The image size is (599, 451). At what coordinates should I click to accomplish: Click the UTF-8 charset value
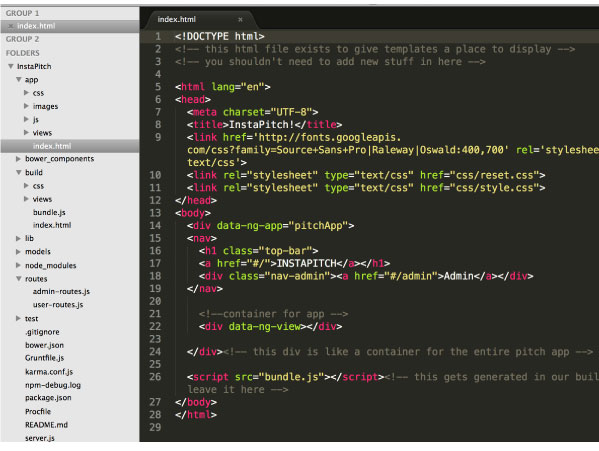point(291,112)
